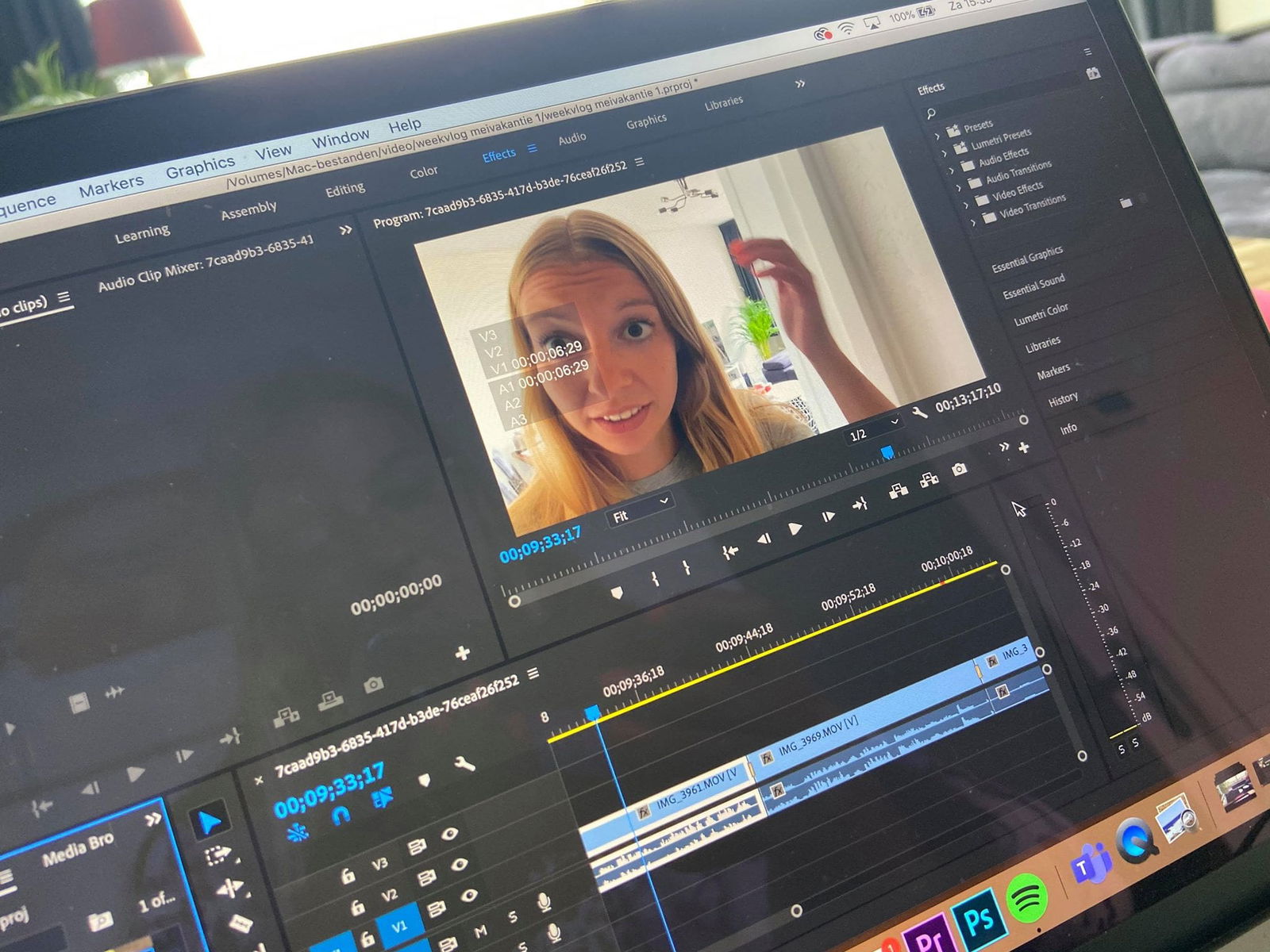
Task: Open timeline wrench display settings
Action: [x=464, y=764]
